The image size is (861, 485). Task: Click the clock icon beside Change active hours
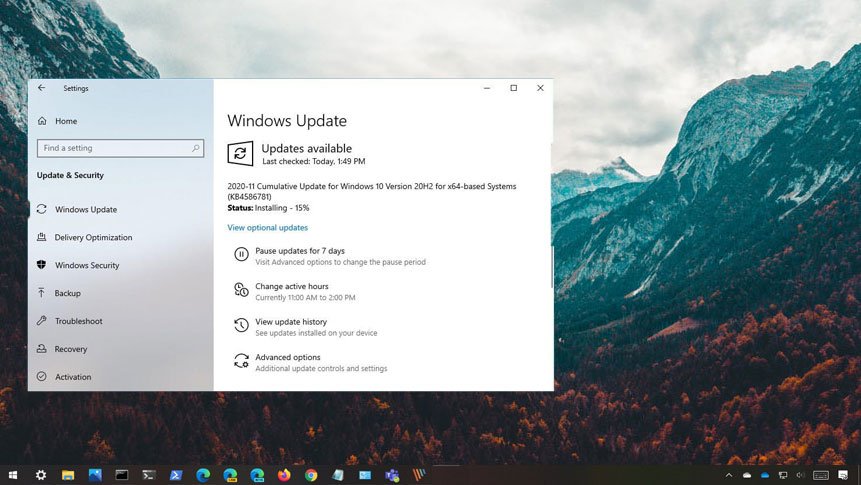click(241, 290)
